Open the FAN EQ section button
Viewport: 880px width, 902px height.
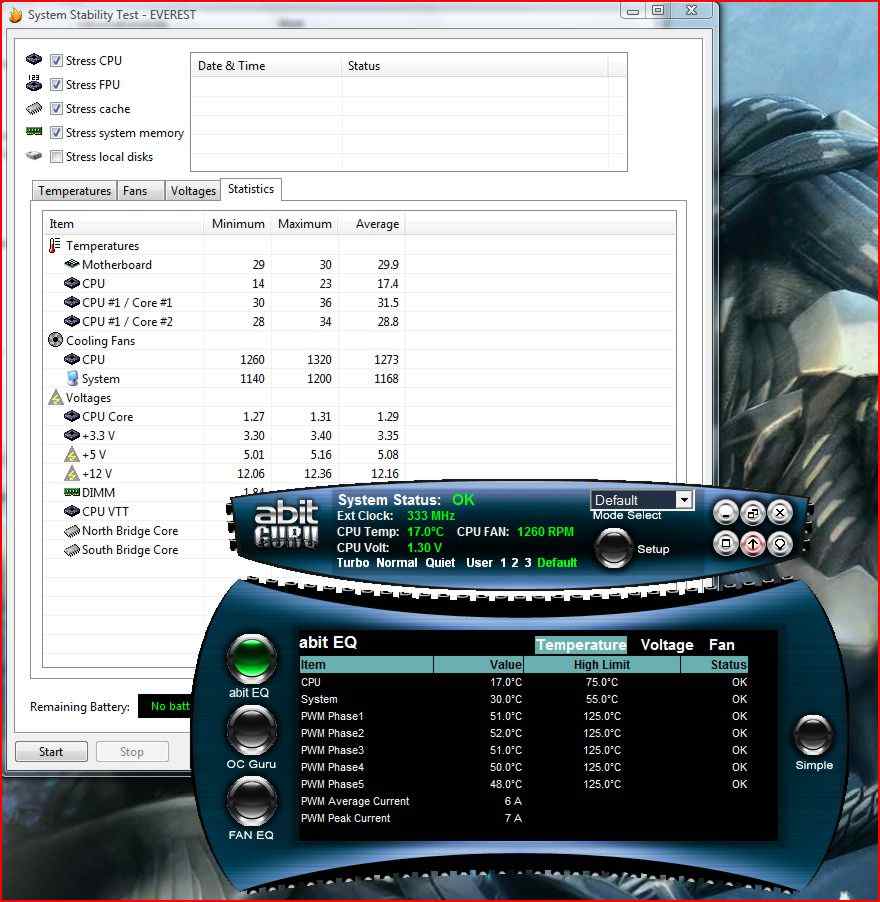(252, 801)
